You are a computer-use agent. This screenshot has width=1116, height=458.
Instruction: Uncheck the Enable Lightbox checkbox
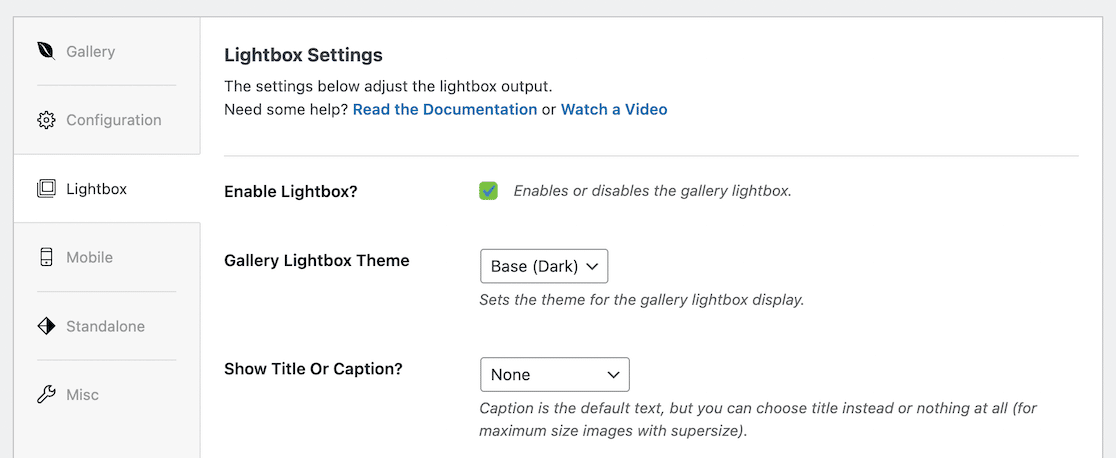pyautogui.click(x=488, y=190)
